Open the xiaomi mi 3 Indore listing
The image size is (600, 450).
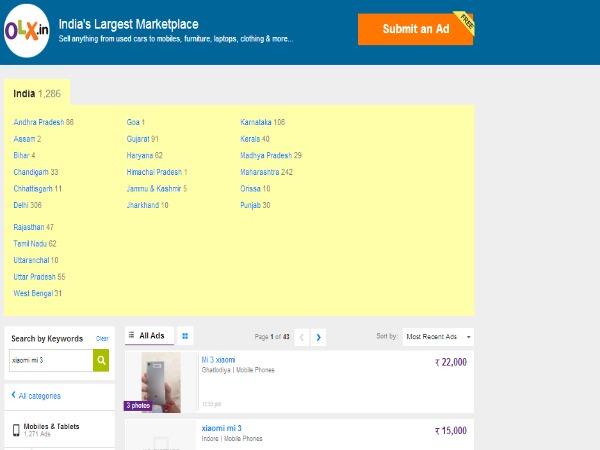click(x=221, y=428)
